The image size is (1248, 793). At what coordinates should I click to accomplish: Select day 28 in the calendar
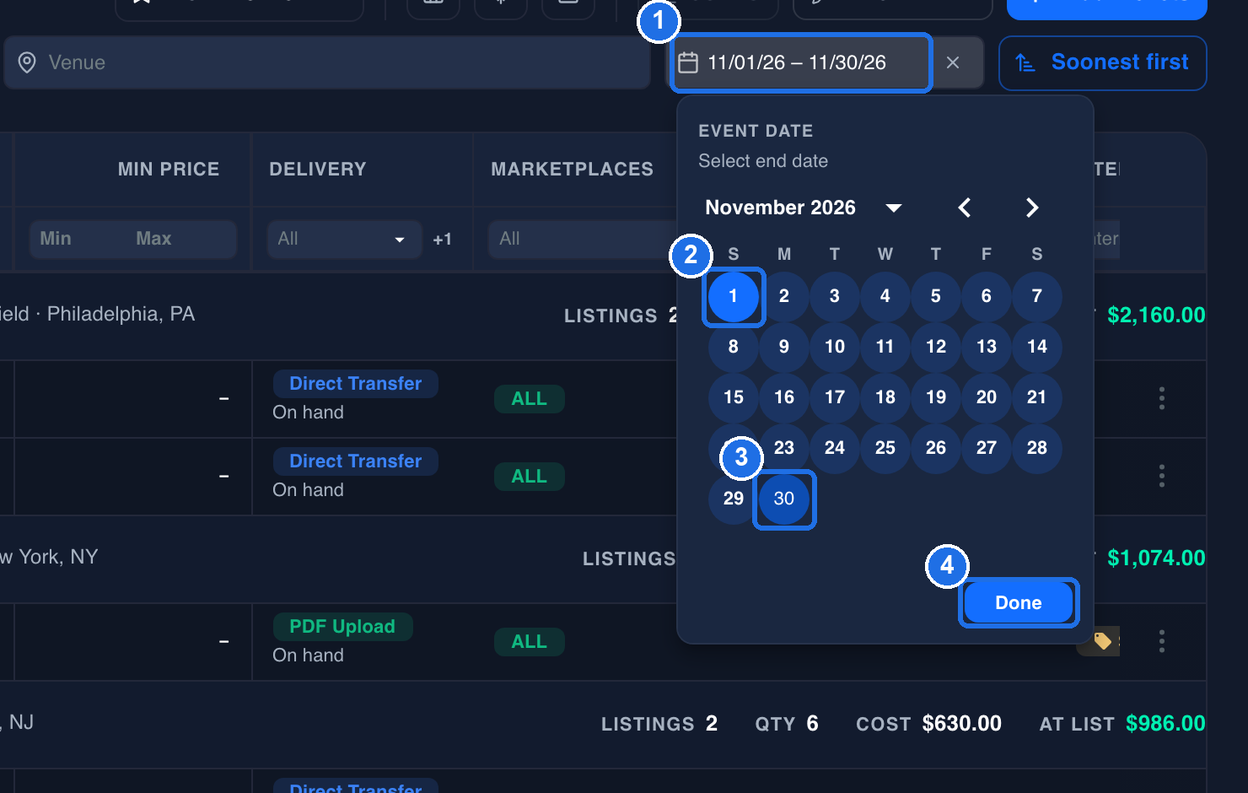click(x=1037, y=448)
